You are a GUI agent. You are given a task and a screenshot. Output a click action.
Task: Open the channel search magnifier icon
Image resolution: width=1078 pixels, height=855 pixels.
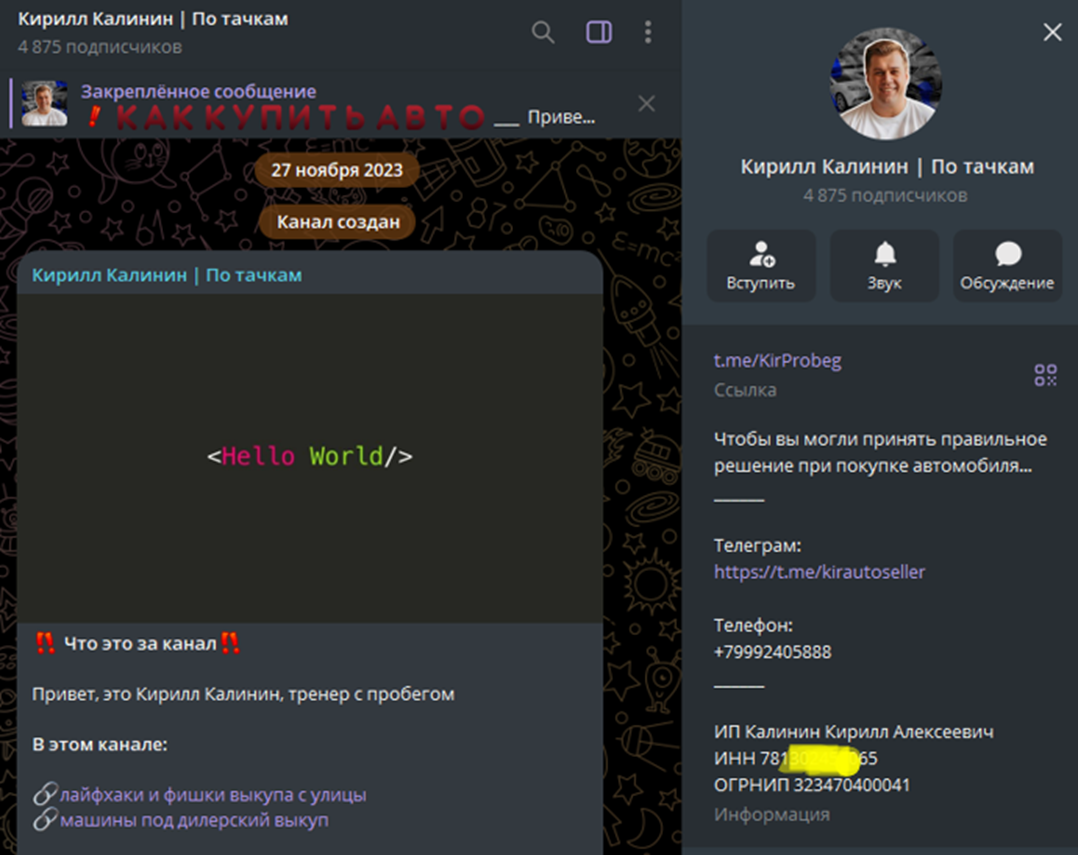(x=542, y=32)
